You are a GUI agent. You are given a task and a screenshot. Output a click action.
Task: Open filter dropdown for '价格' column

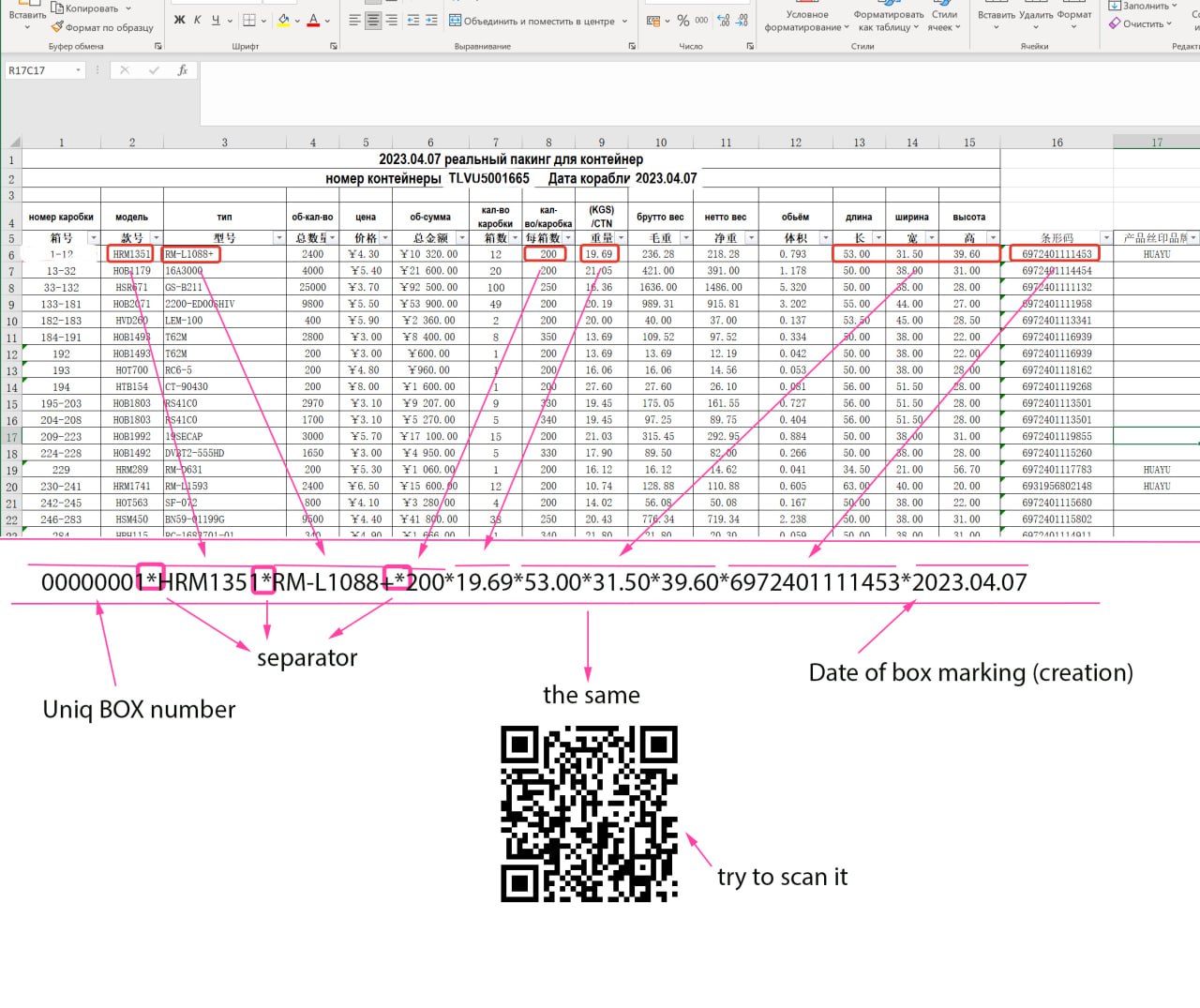385,238
